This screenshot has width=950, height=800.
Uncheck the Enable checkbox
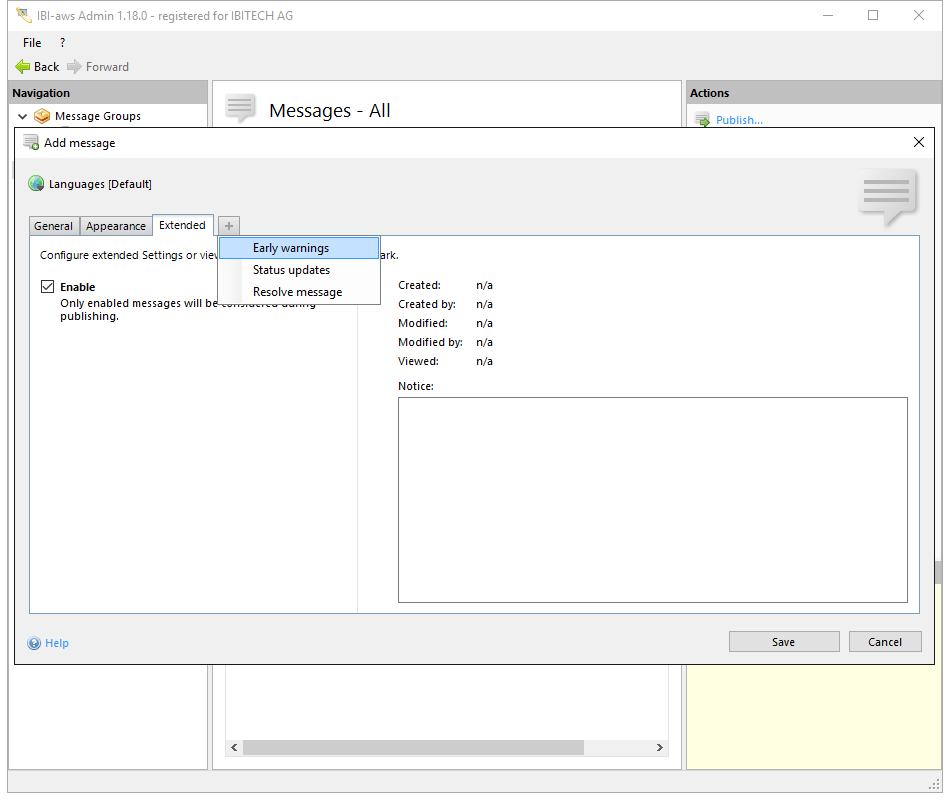tap(47, 287)
